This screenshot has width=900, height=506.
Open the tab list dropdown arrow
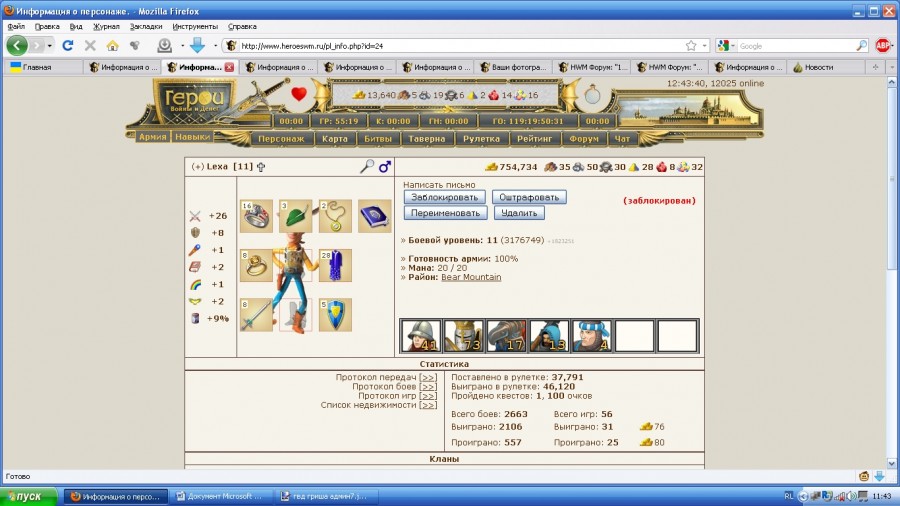(x=892, y=67)
